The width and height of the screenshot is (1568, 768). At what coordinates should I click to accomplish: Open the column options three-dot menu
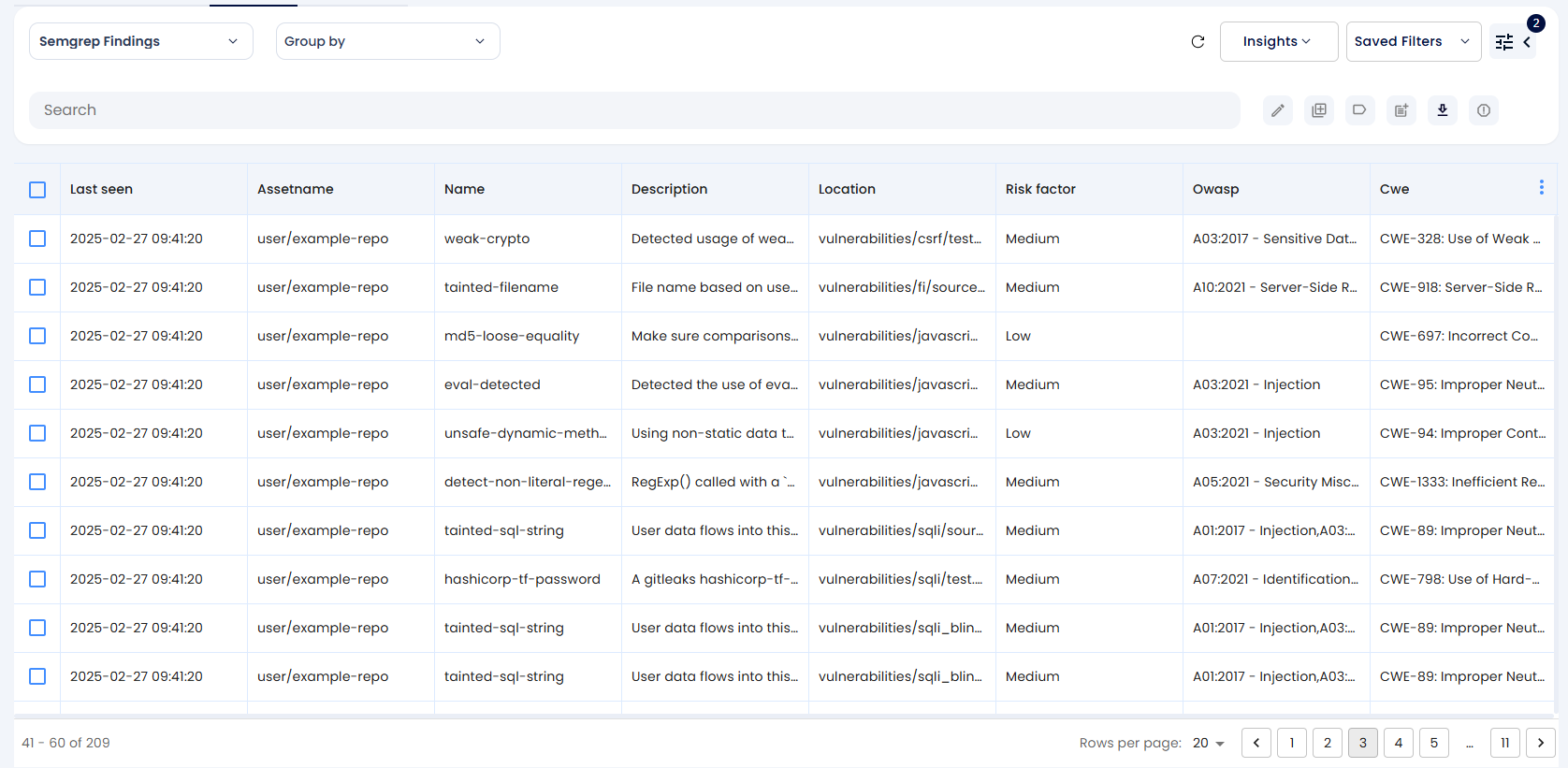[x=1542, y=188]
